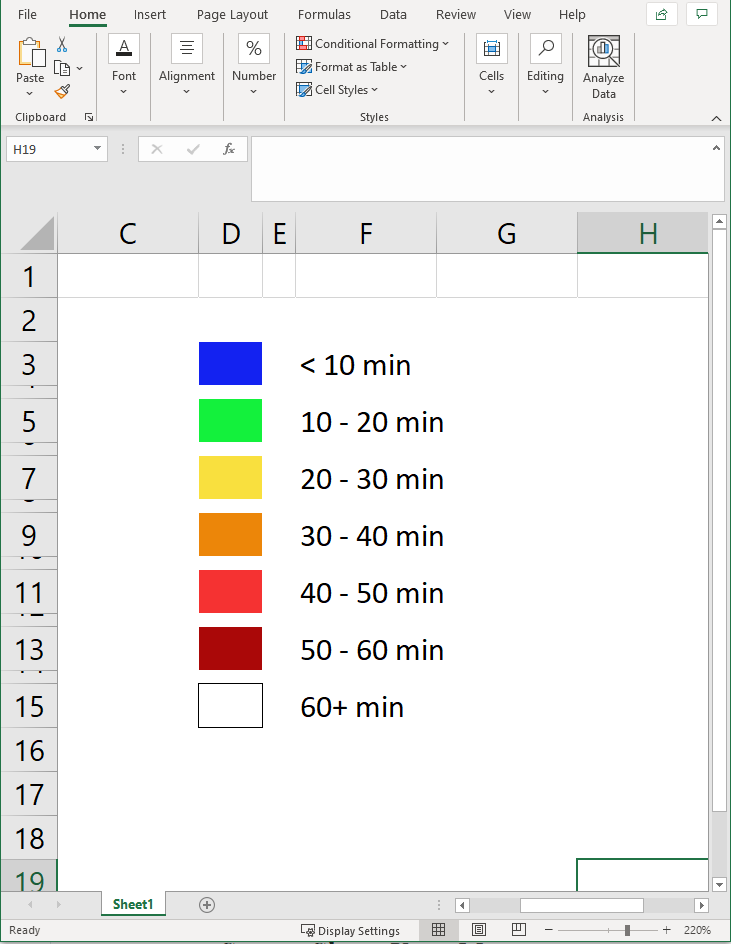Switch to Page Break Preview view
This screenshot has height=944, width=731.
tap(517, 930)
